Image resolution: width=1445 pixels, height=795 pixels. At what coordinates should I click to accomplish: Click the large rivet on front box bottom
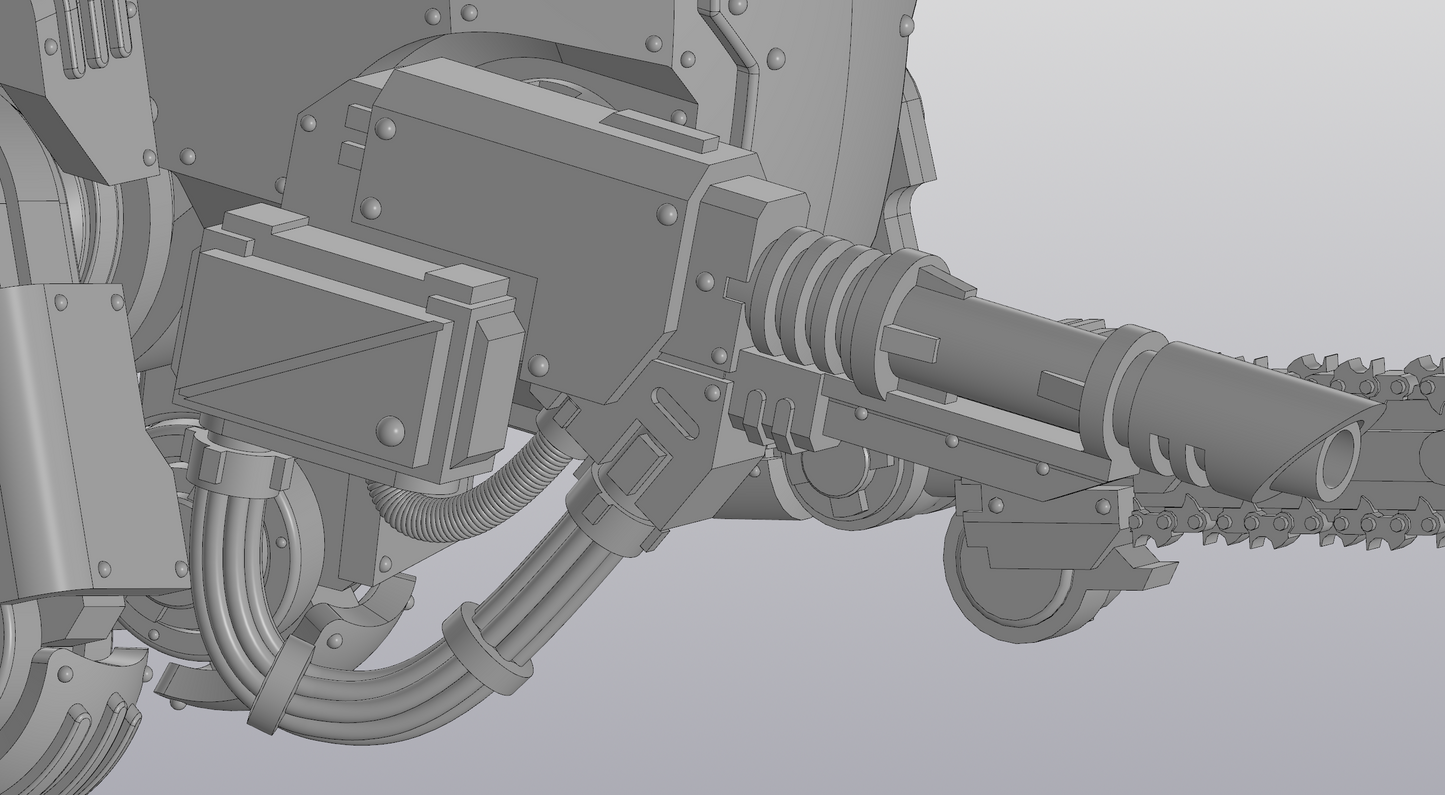pyautogui.click(x=390, y=430)
